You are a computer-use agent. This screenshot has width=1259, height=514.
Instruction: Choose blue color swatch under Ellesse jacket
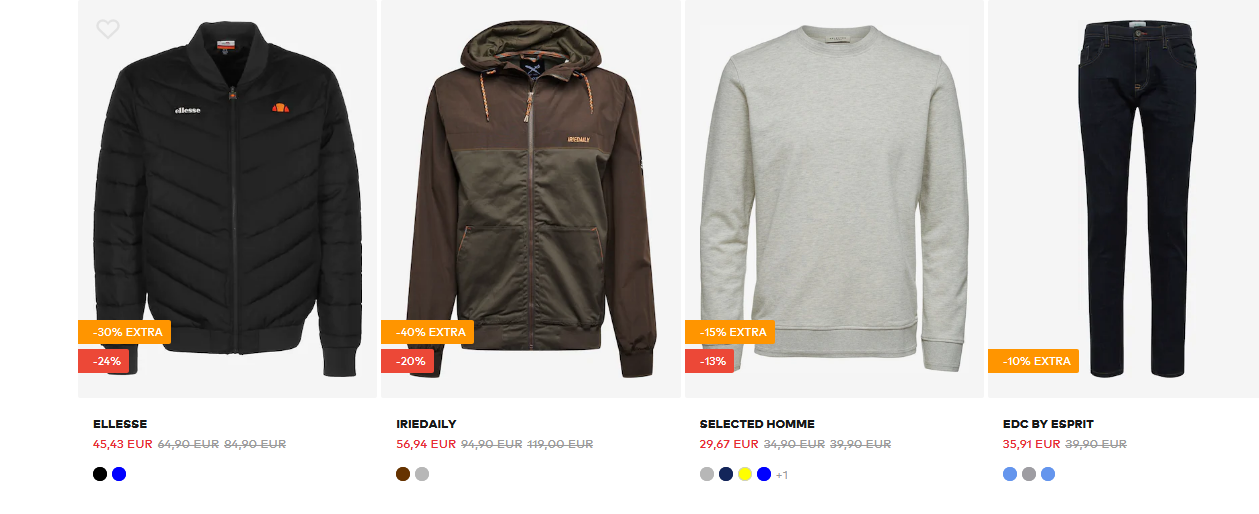[119, 474]
